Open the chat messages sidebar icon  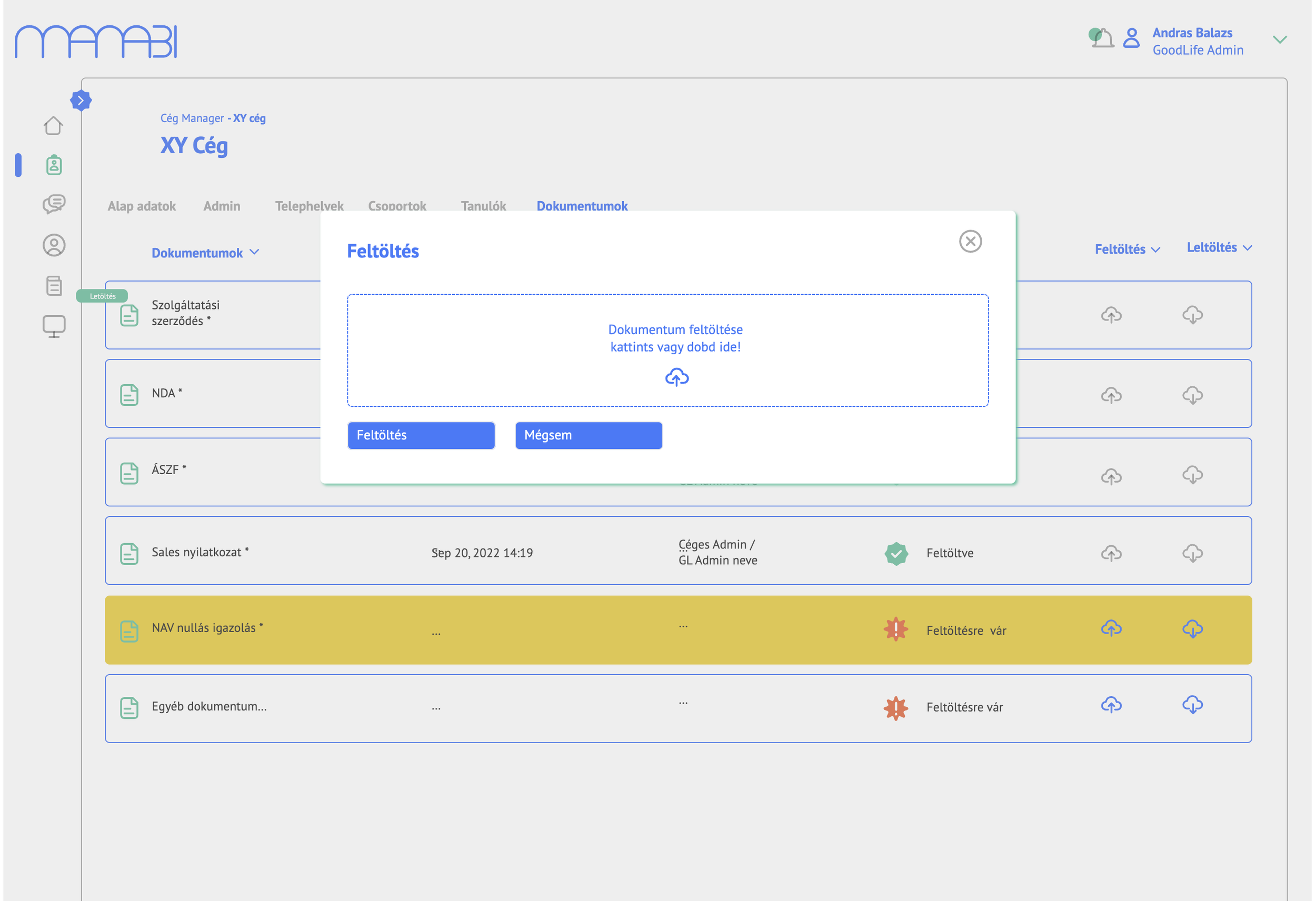pos(54,204)
